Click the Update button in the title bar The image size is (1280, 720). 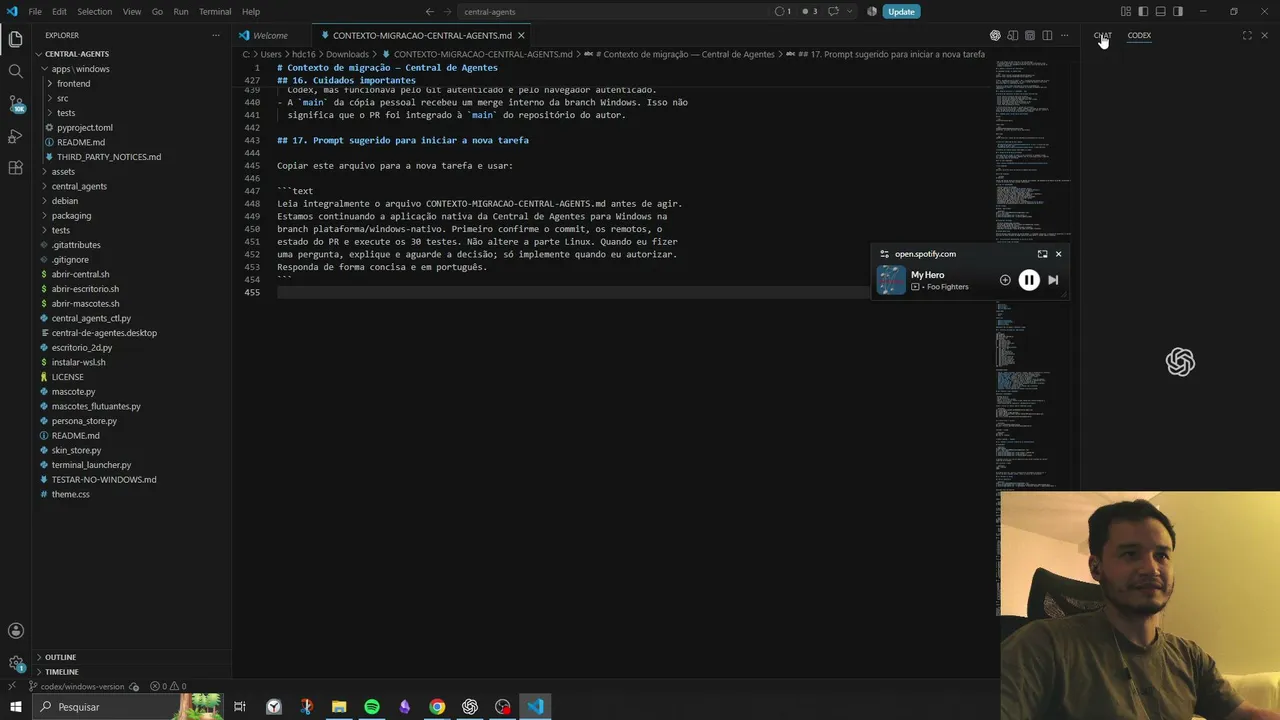coord(901,12)
